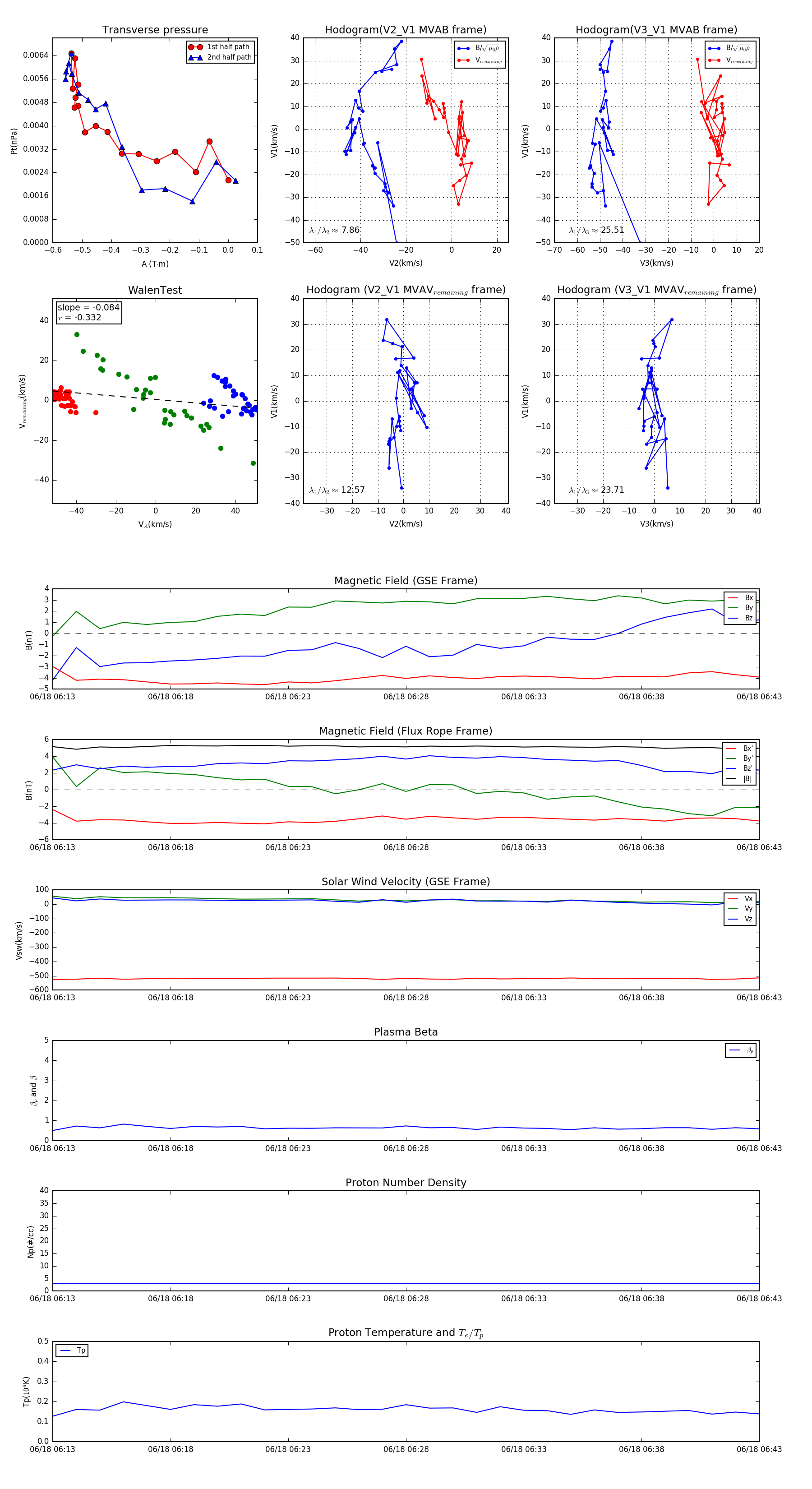Screen dimensions: 812x1489
Task: Click the "Bx" legend entry in GSE magnetic panel
Action: pyautogui.click(x=740, y=598)
